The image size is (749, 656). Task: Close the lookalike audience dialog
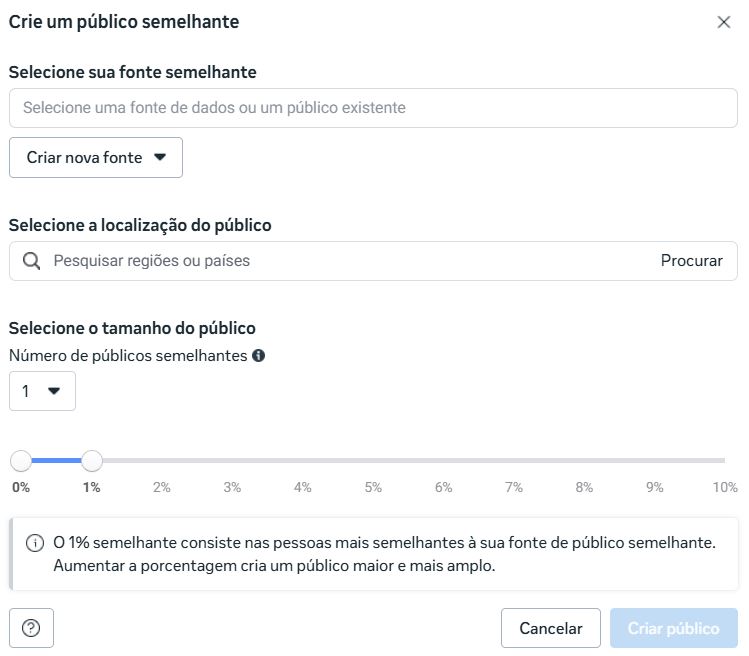[x=724, y=22]
